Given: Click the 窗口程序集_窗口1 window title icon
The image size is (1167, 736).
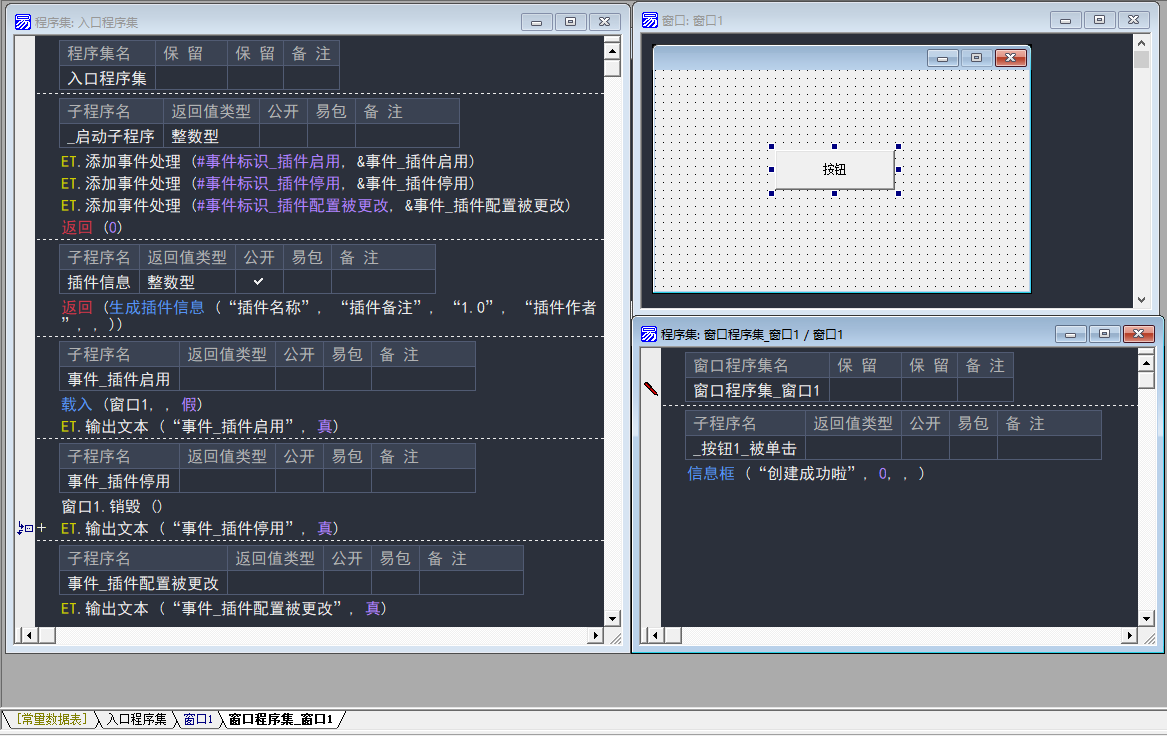Looking at the screenshot, I should (x=649, y=334).
